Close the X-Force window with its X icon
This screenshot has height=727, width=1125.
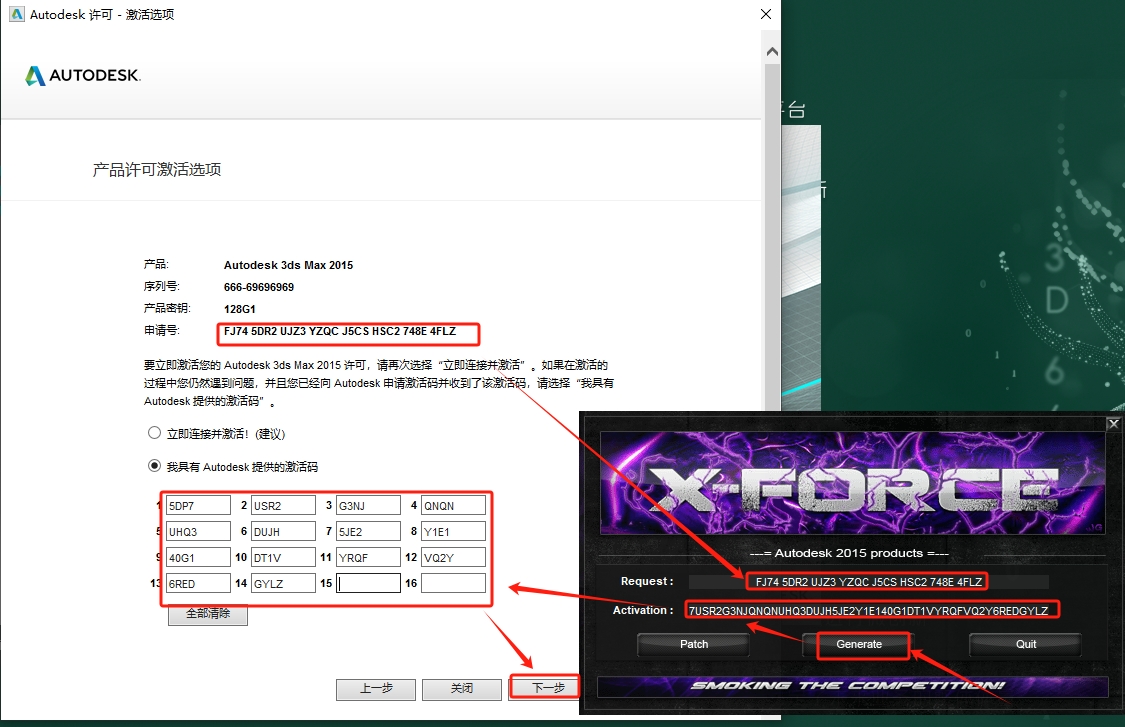[x=1113, y=424]
